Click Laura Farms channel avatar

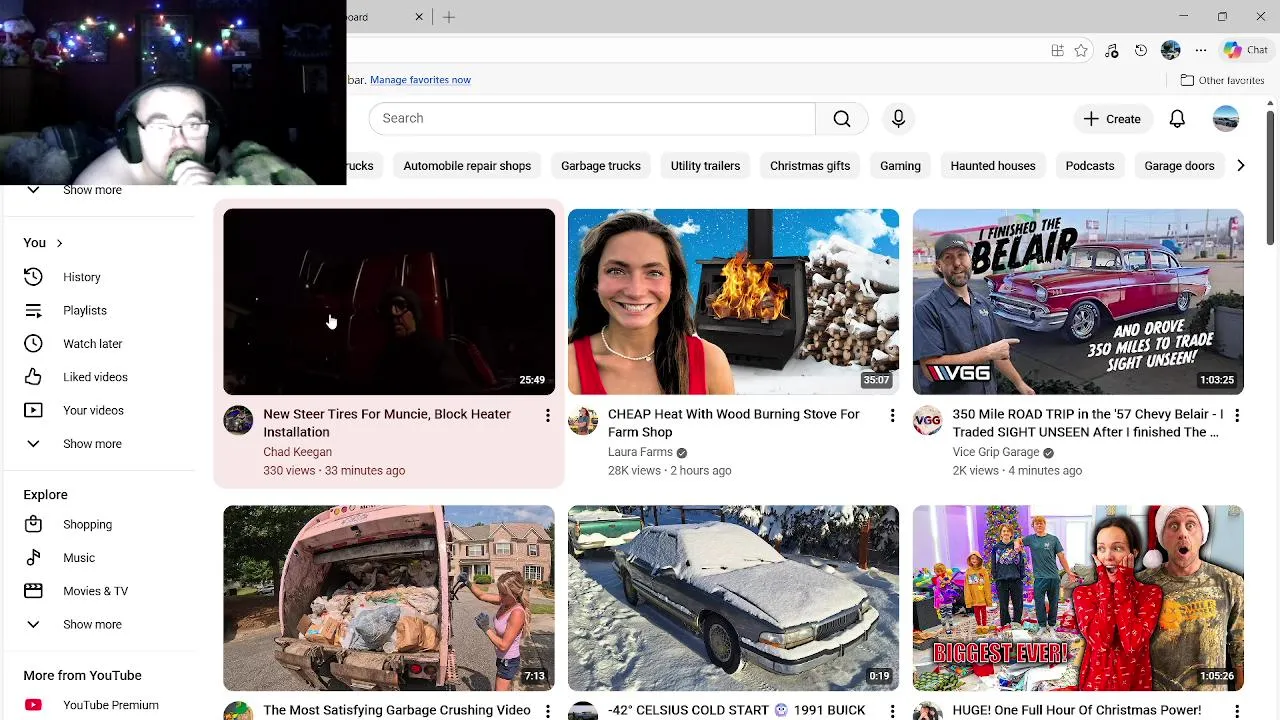coord(582,420)
